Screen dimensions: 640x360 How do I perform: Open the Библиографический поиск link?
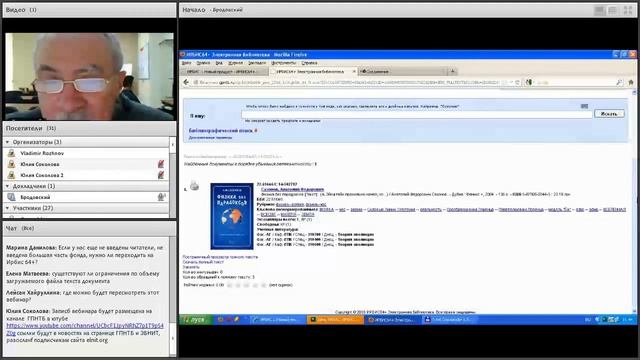(221, 131)
